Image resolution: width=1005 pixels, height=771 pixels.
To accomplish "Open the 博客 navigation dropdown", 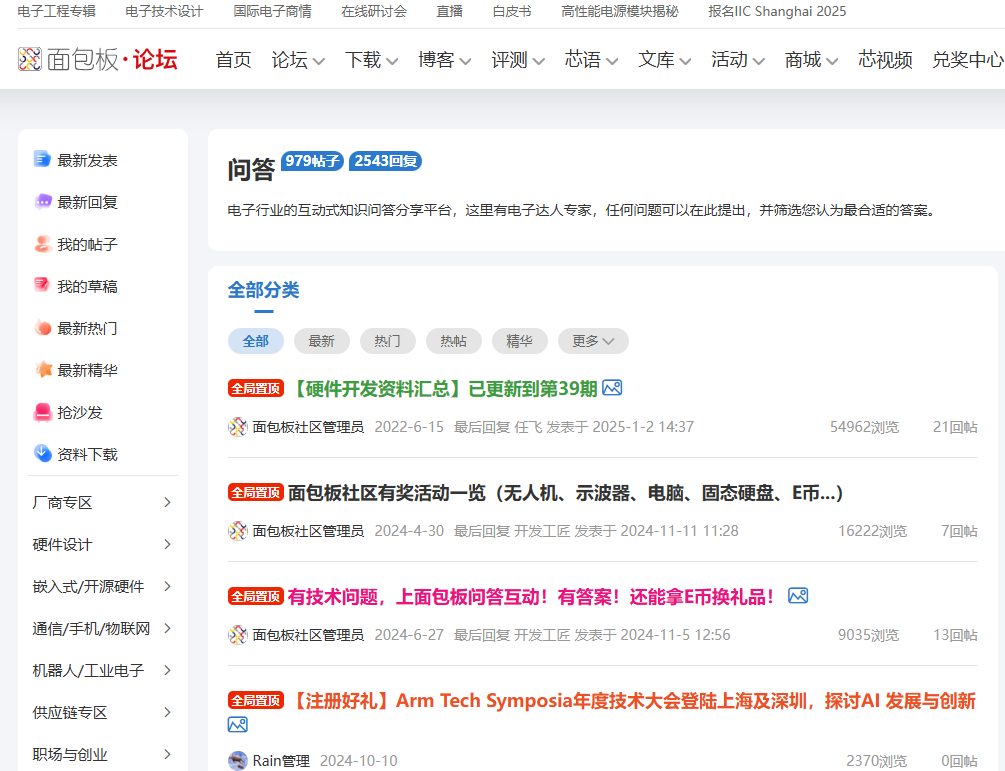I will 444,60.
